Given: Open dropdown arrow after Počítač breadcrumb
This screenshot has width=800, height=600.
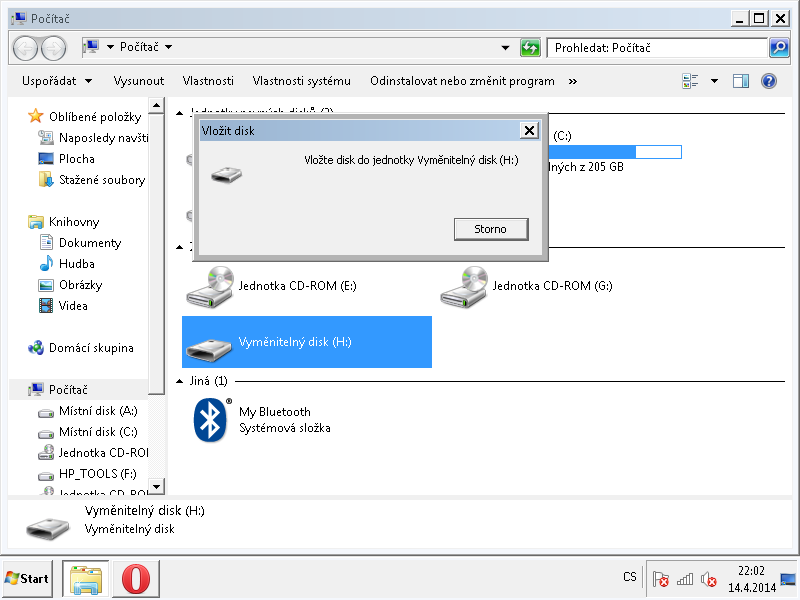Looking at the screenshot, I should coord(168,47).
